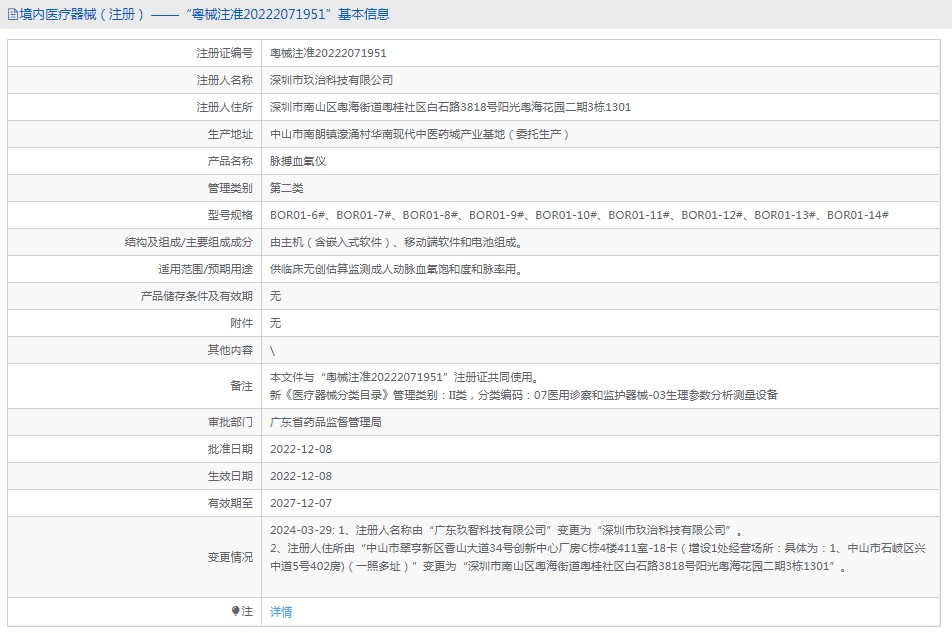Click the 注册证编号 label cell
952x633 pixels.
click(134, 53)
